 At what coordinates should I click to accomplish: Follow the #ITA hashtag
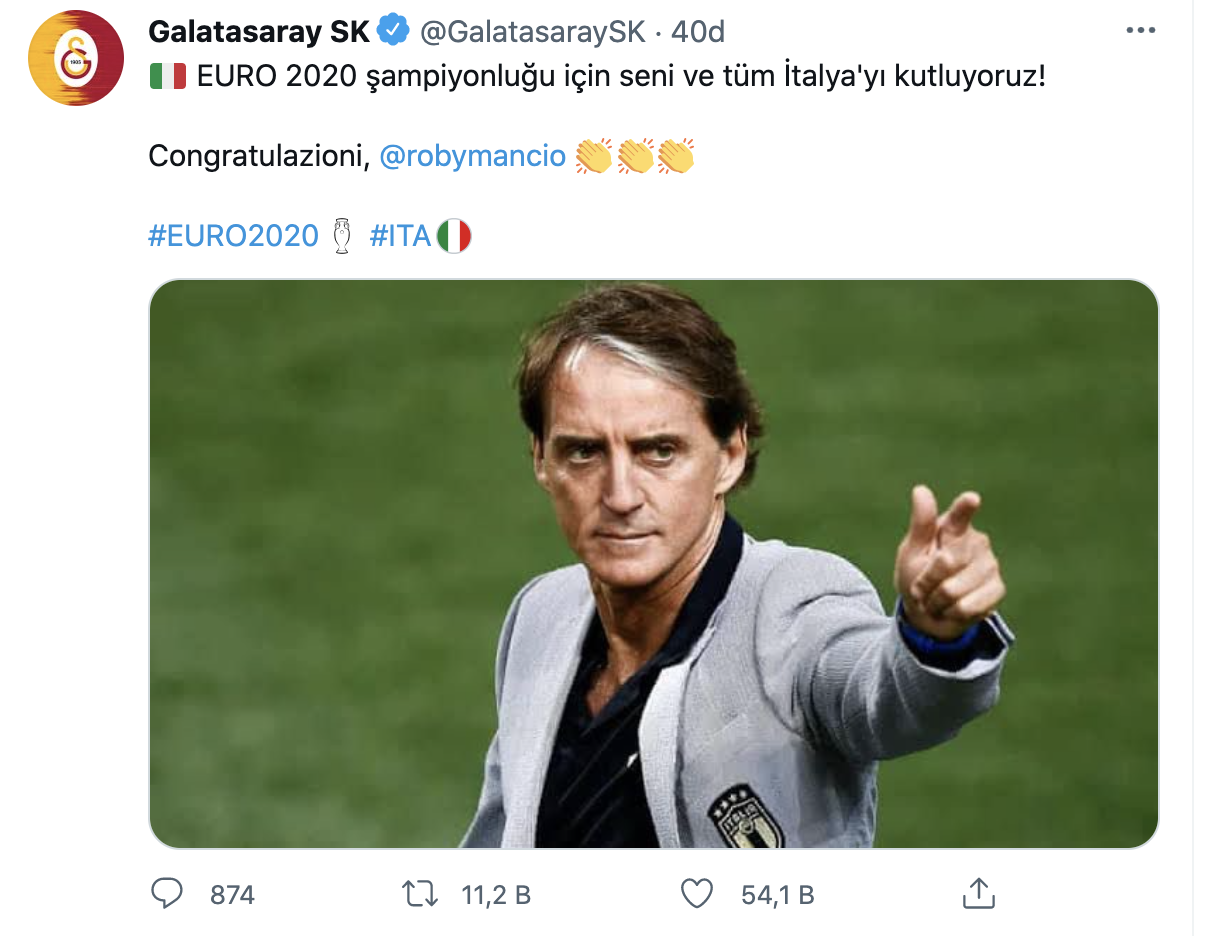pyautogui.click(x=400, y=236)
